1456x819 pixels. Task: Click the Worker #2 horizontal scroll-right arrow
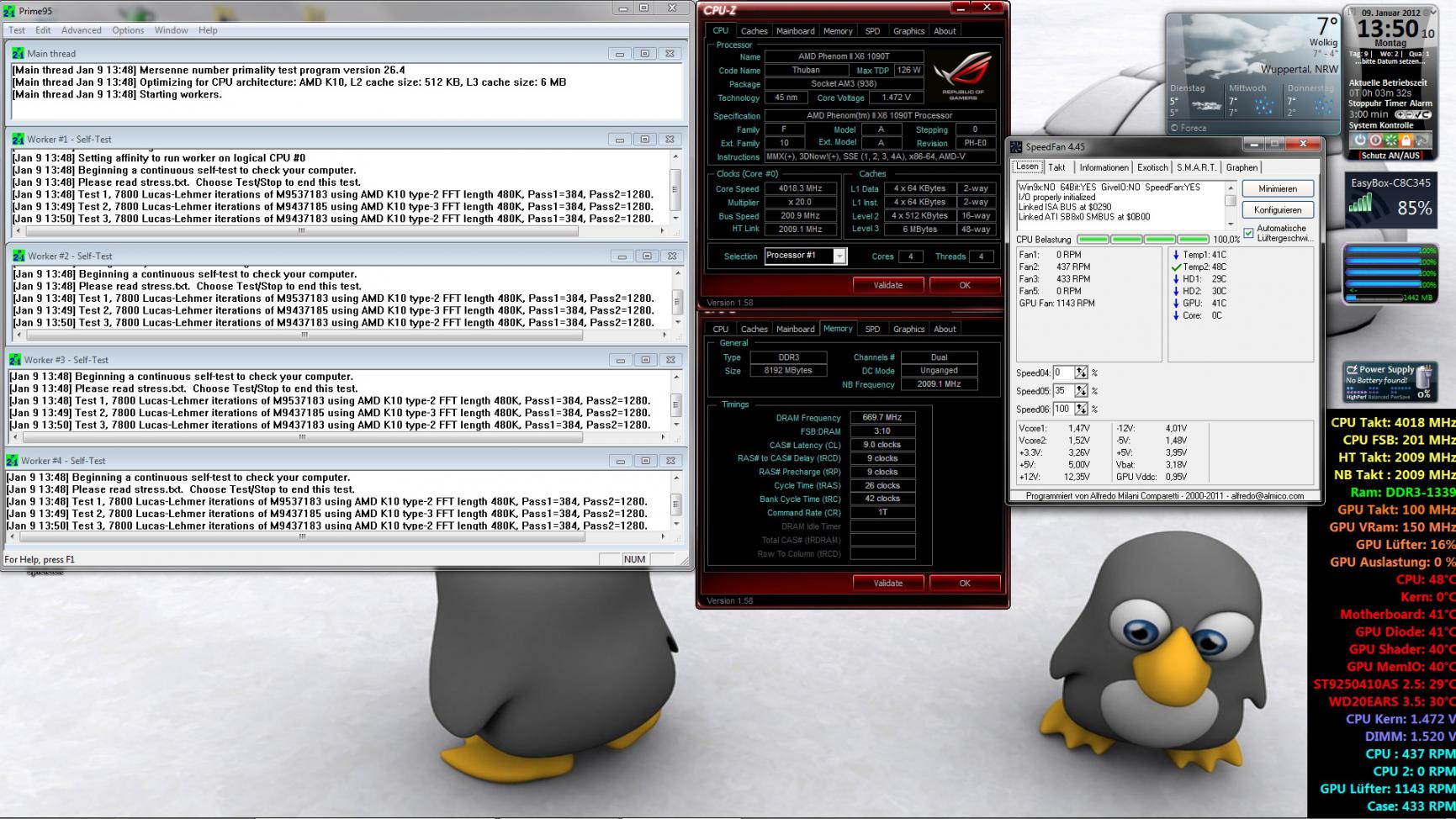pos(664,335)
